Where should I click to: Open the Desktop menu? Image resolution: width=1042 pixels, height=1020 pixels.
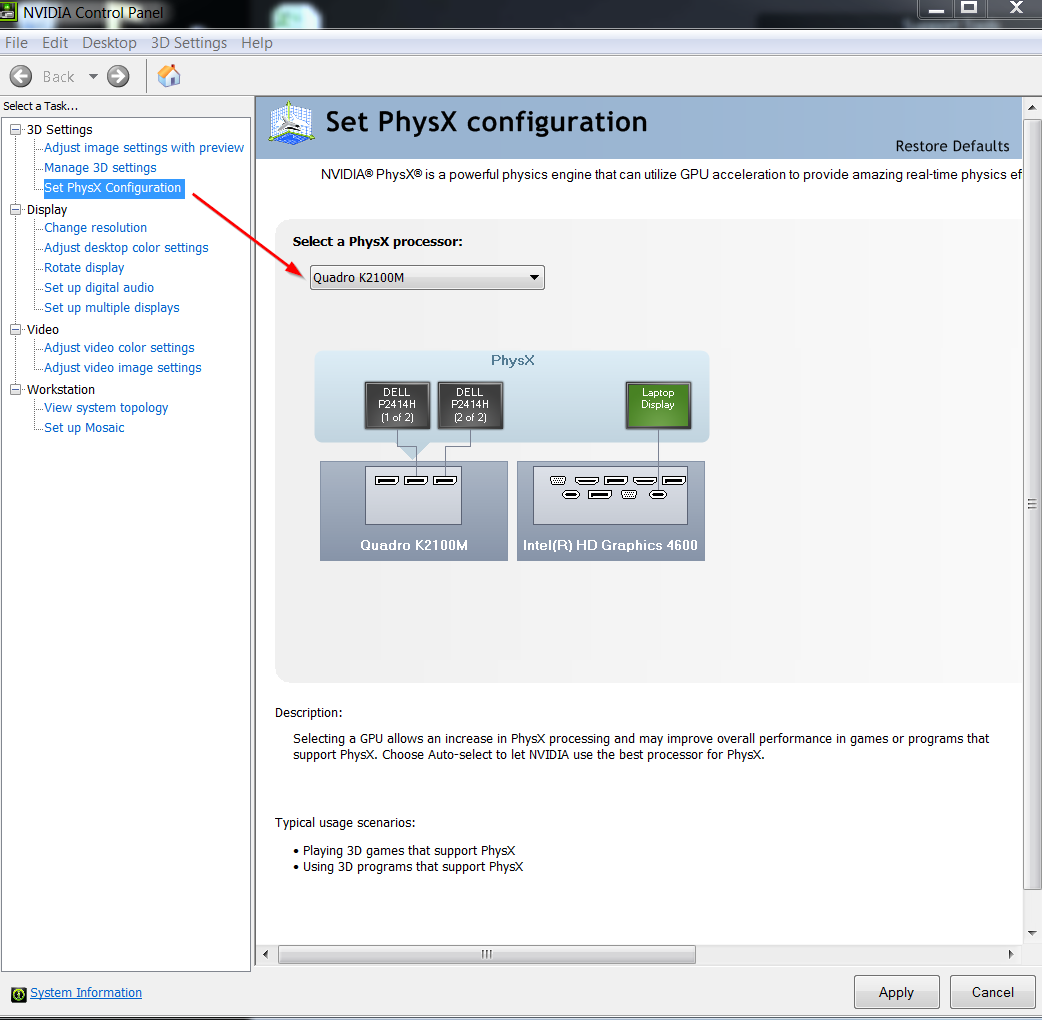[x=110, y=43]
